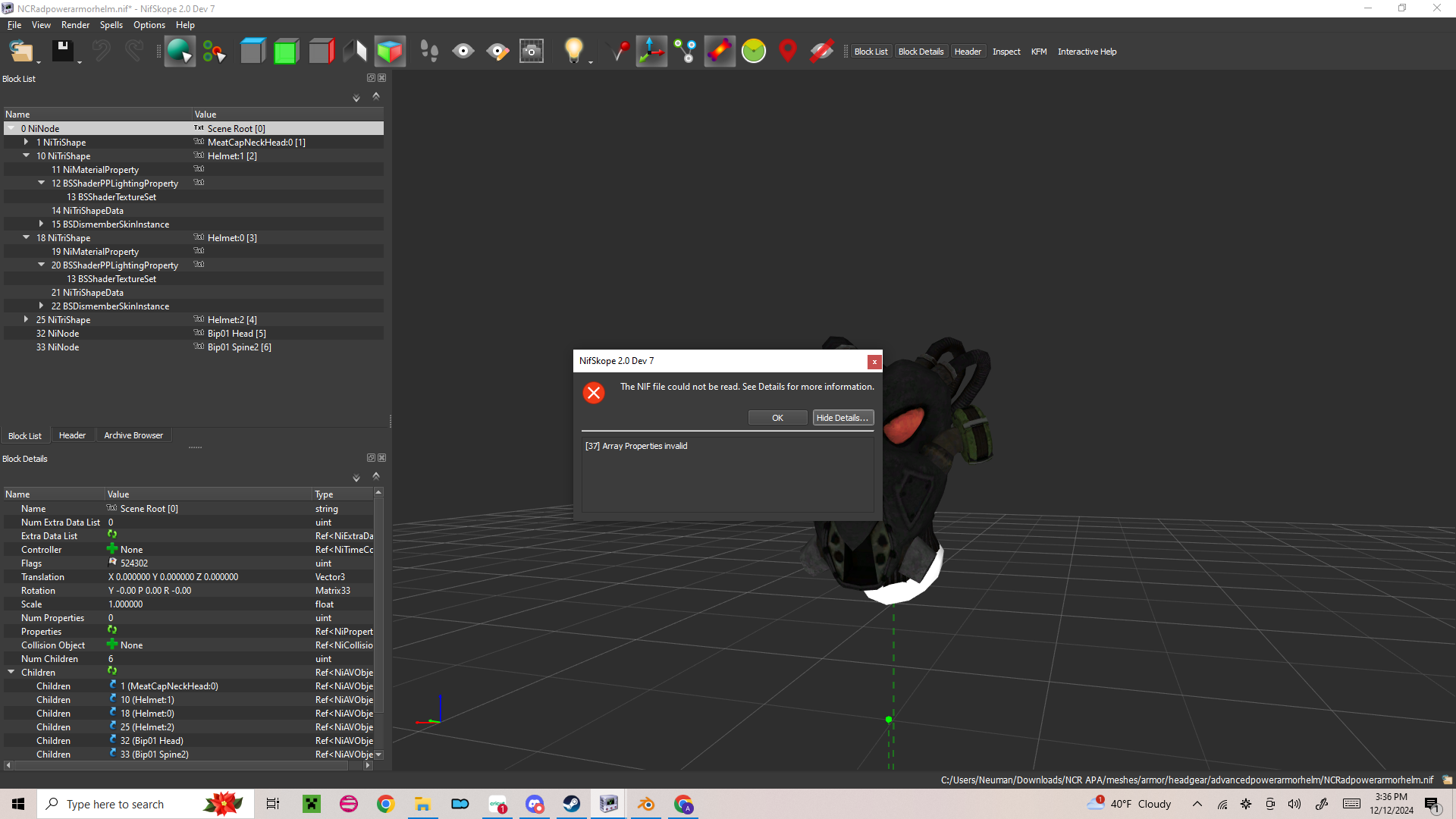Collapse the 0 NiNode root
The height and width of the screenshot is (819, 1456).
[x=11, y=128]
